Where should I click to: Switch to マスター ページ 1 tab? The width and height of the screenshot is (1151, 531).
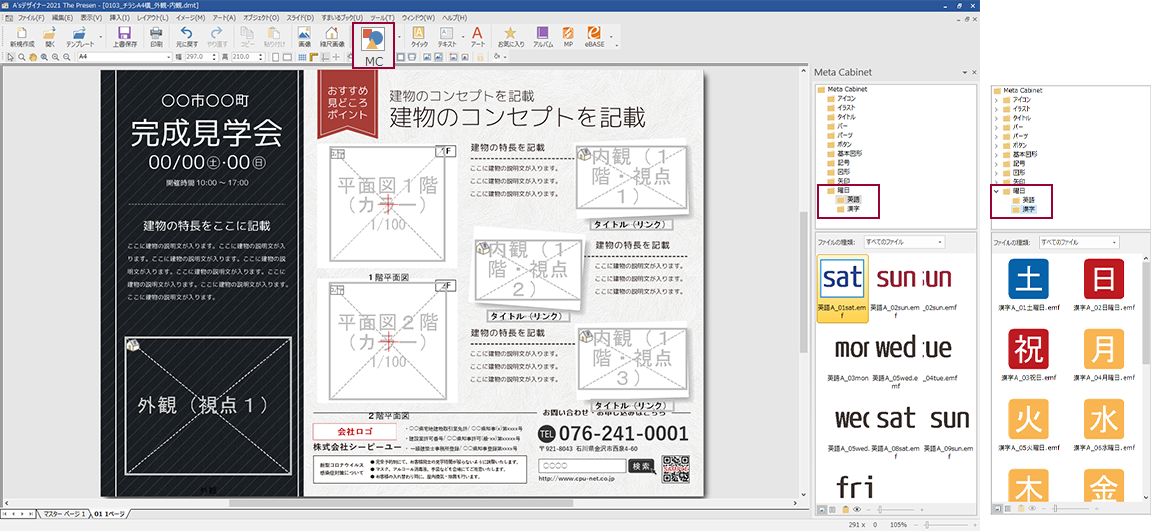click(x=64, y=513)
